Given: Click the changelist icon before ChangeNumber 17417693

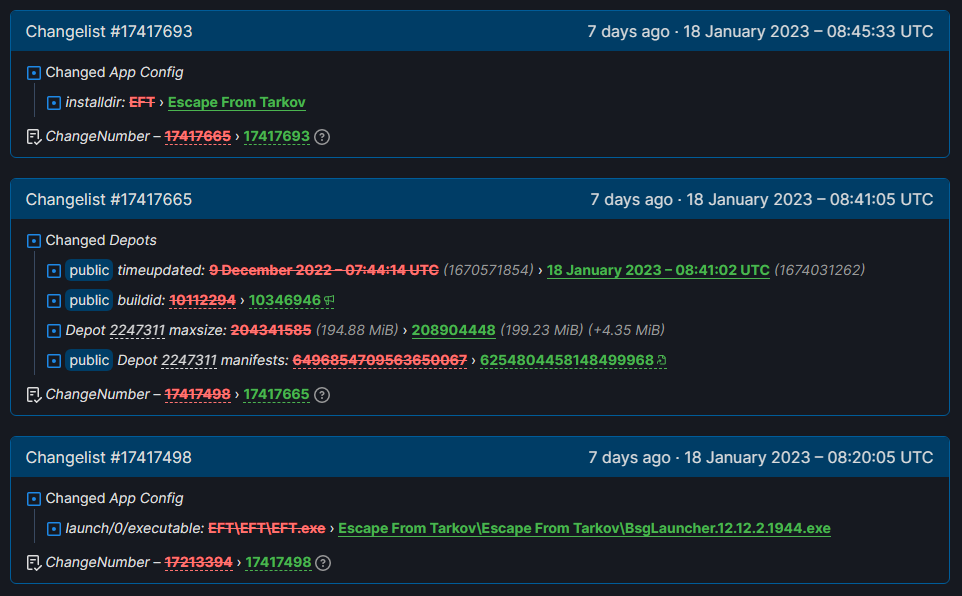Looking at the screenshot, I should pyautogui.click(x=34, y=137).
